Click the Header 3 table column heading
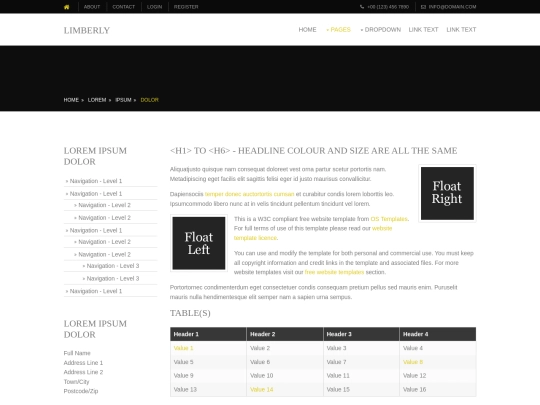This screenshot has height=405, width=540. coord(361,334)
